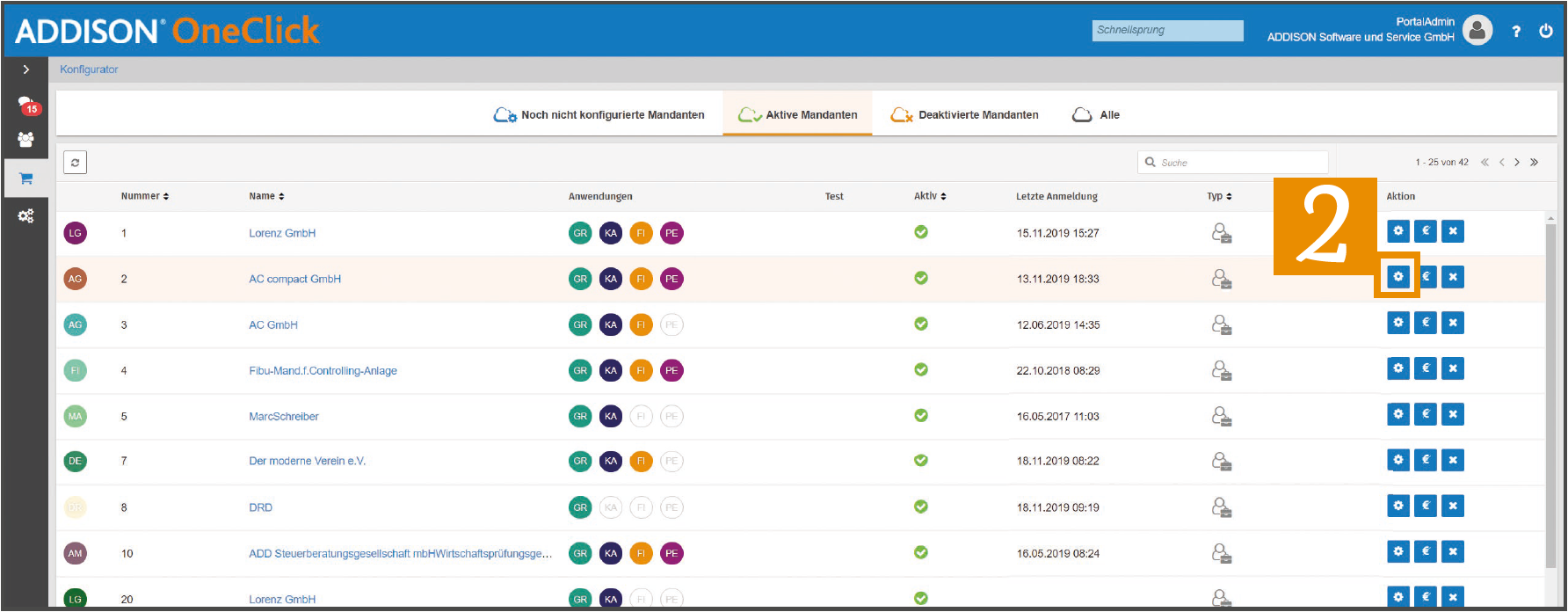The height and width of the screenshot is (612, 1568).
Task: Click the euro icon in Lorenz GmbH row
Action: (1426, 231)
